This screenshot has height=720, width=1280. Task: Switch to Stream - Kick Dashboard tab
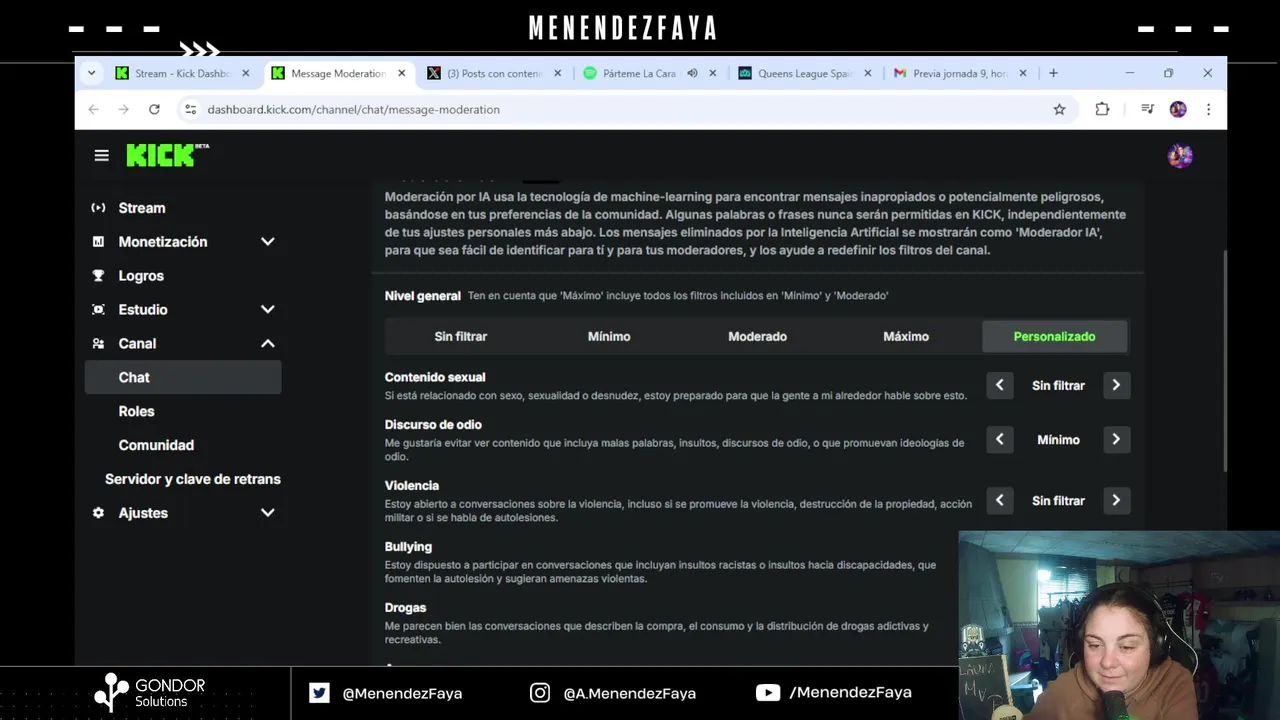pyautogui.click(x=182, y=73)
